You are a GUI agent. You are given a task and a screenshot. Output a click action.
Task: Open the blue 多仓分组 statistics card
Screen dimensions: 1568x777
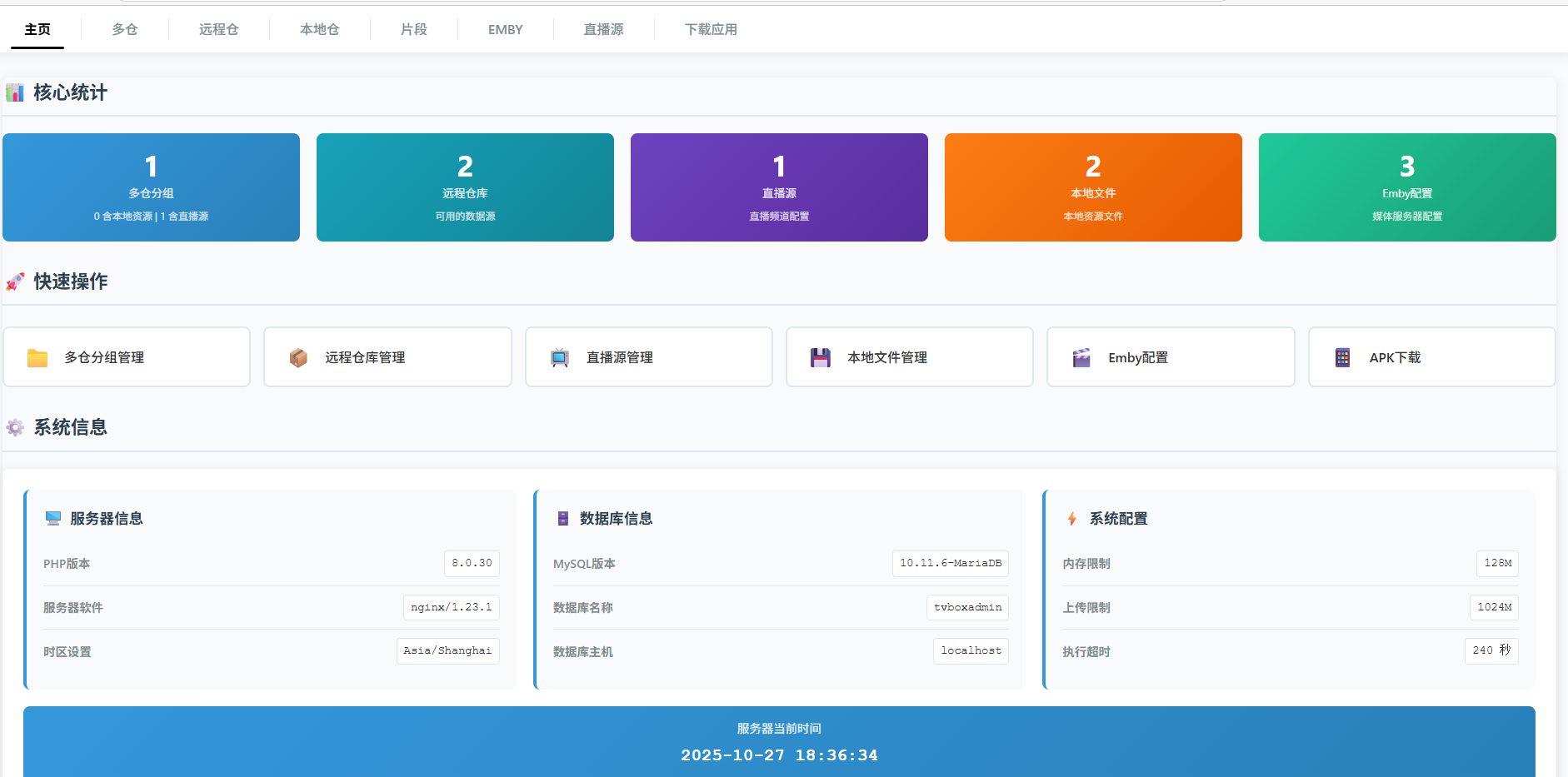151,187
